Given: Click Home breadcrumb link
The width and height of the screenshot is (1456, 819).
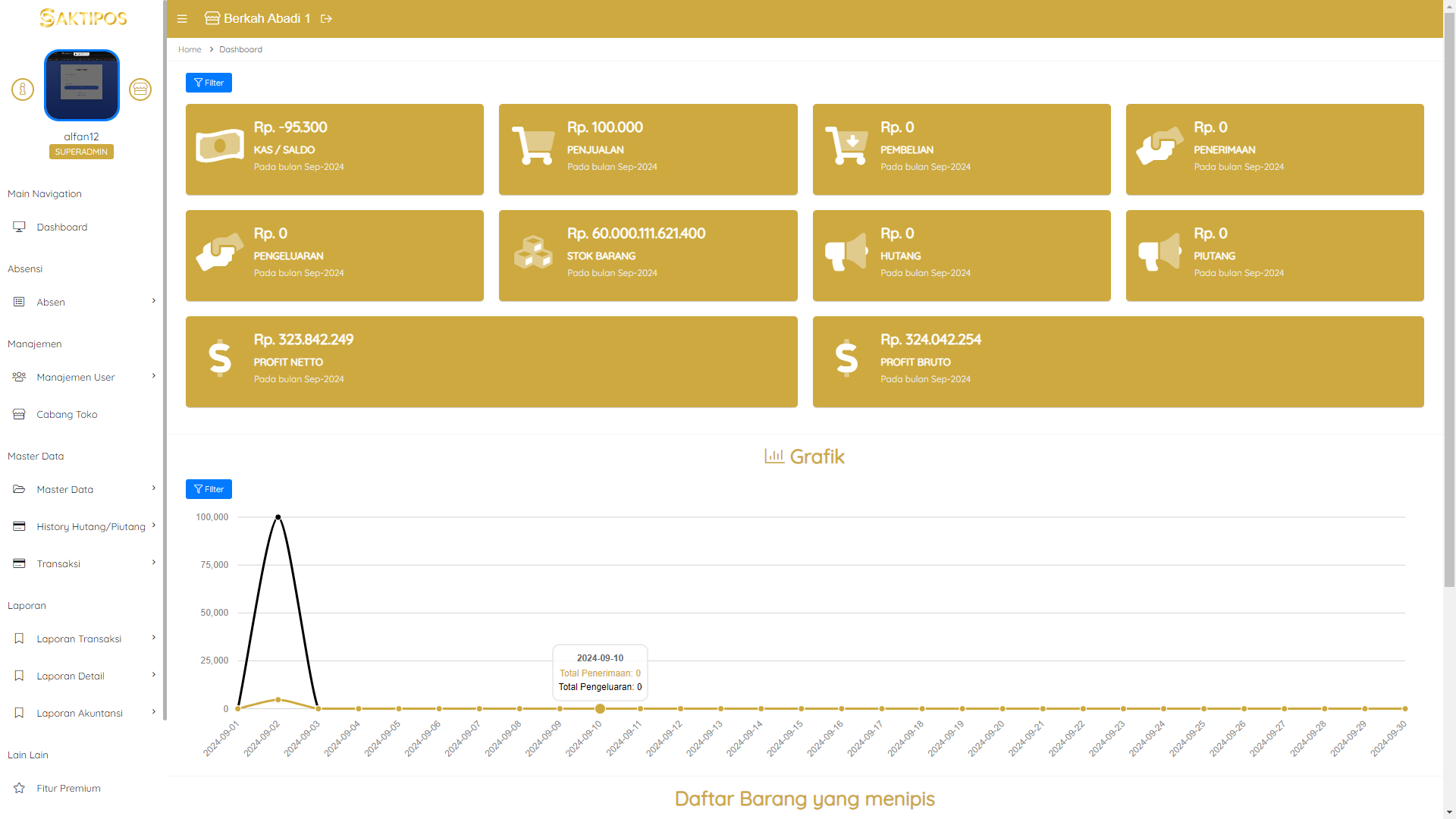Looking at the screenshot, I should click(x=190, y=49).
